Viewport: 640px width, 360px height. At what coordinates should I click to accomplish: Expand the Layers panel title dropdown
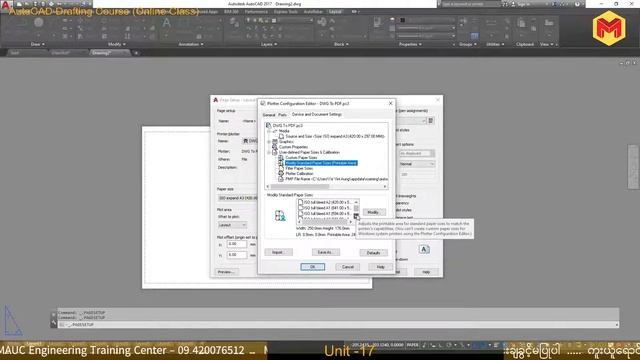click(269, 44)
